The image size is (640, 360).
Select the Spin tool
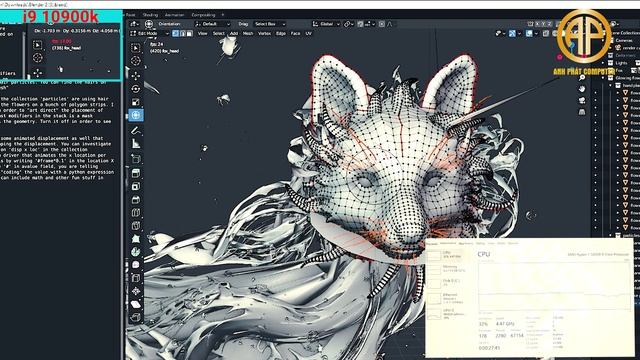[x=136, y=252]
